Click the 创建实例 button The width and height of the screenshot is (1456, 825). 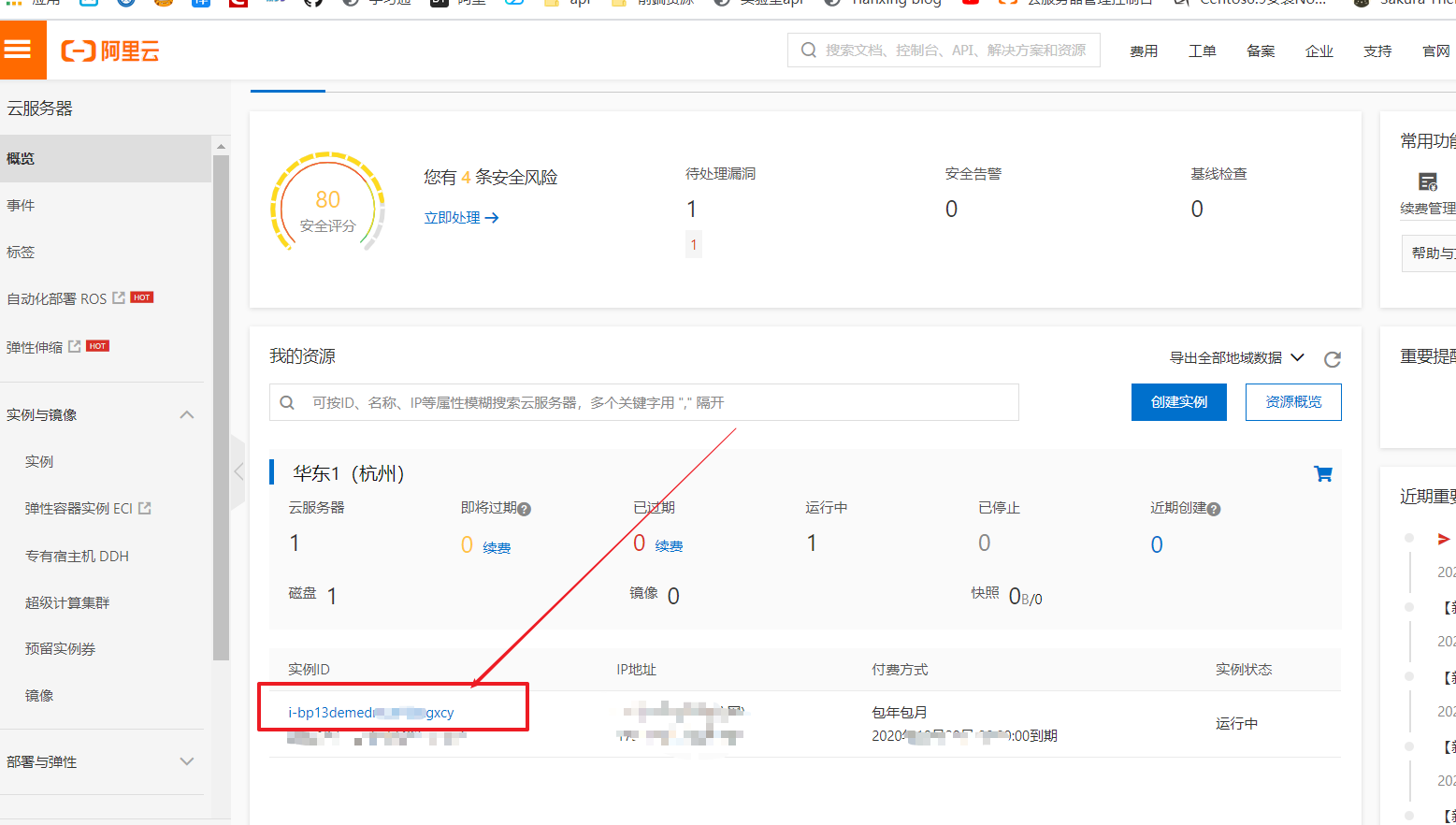coord(1178,401)
